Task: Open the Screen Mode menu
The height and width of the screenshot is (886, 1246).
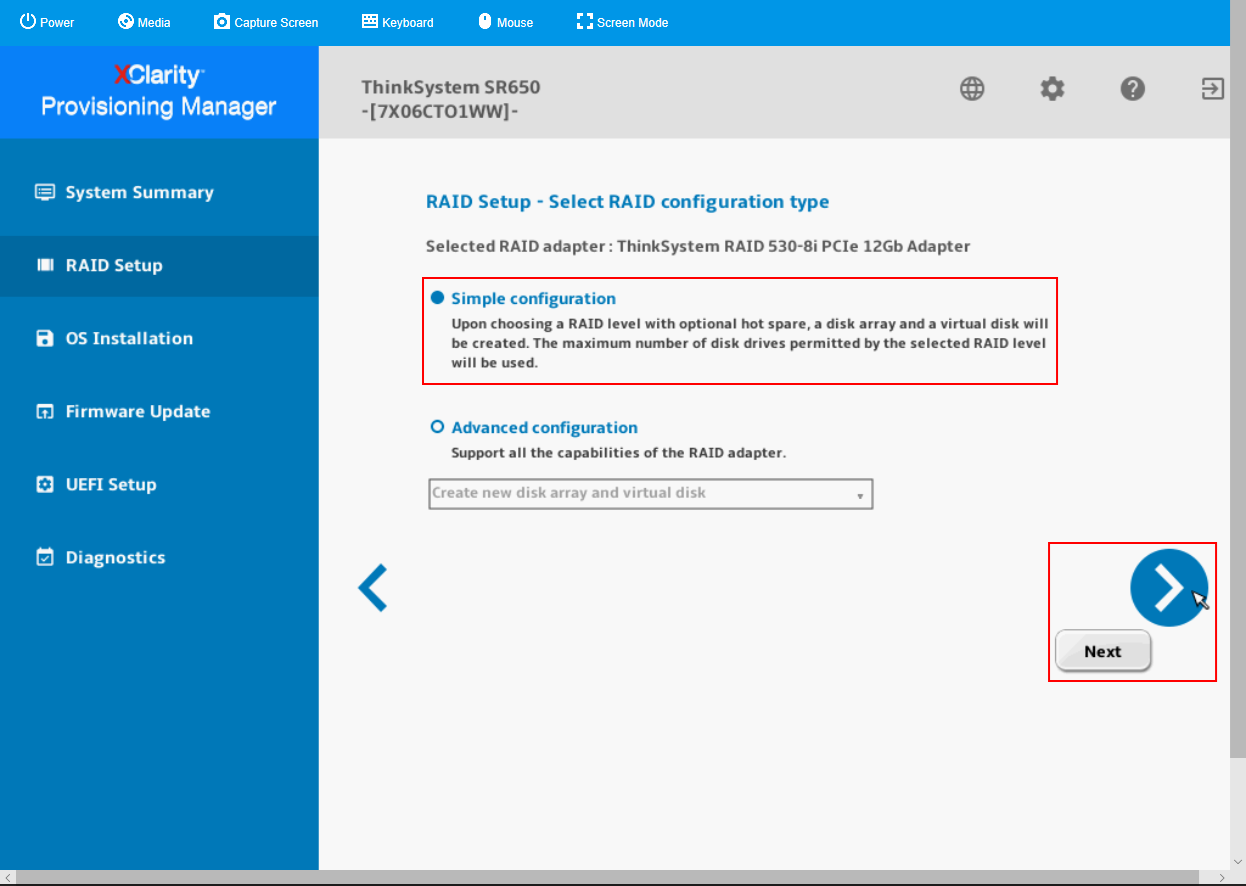Action: tap(622, 22)
